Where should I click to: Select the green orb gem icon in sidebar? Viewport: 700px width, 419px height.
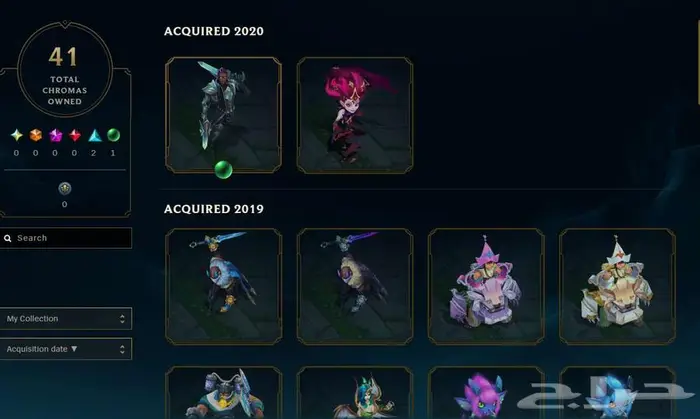tap(113, 135)
